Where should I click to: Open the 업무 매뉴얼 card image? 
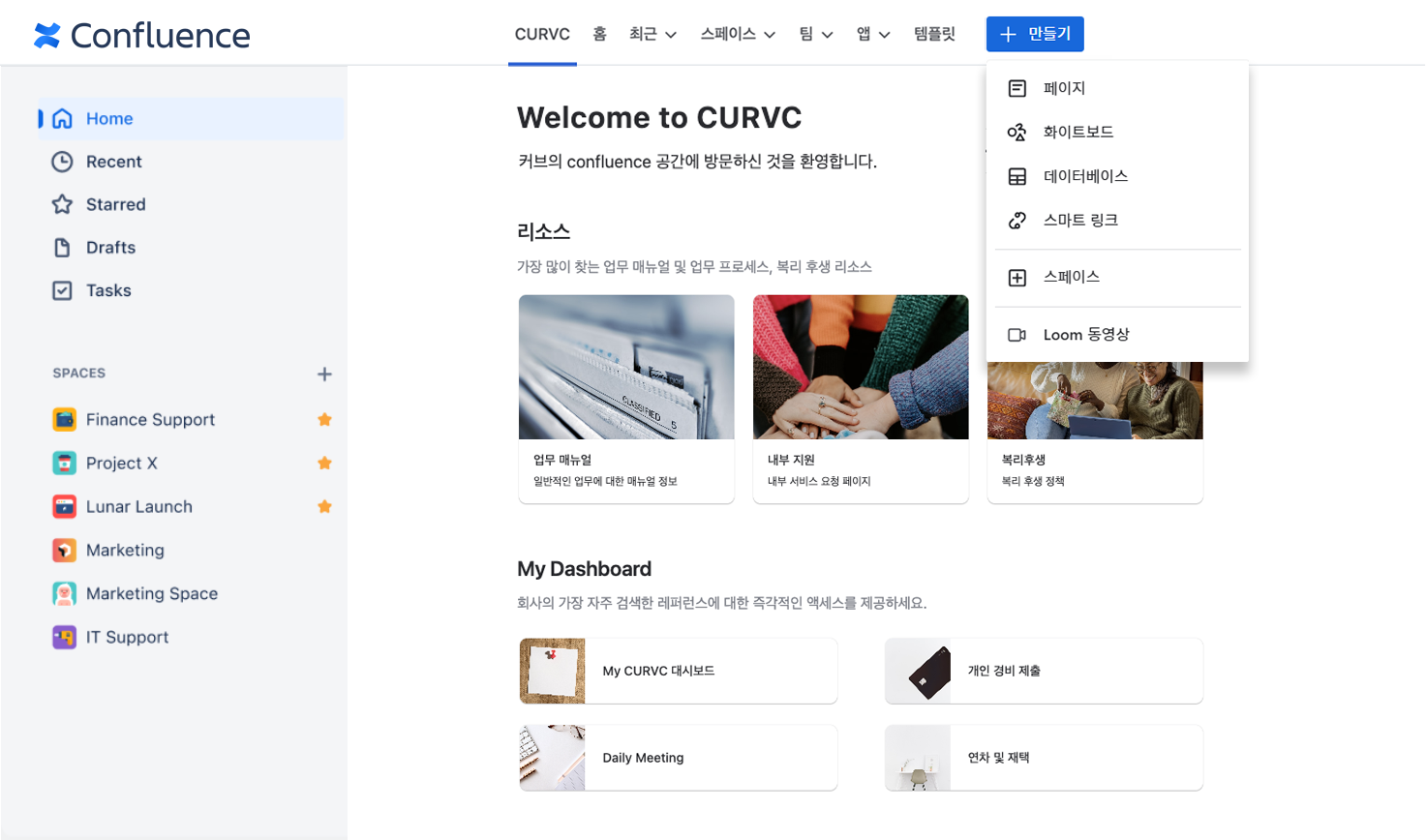[x=626, y=367]
